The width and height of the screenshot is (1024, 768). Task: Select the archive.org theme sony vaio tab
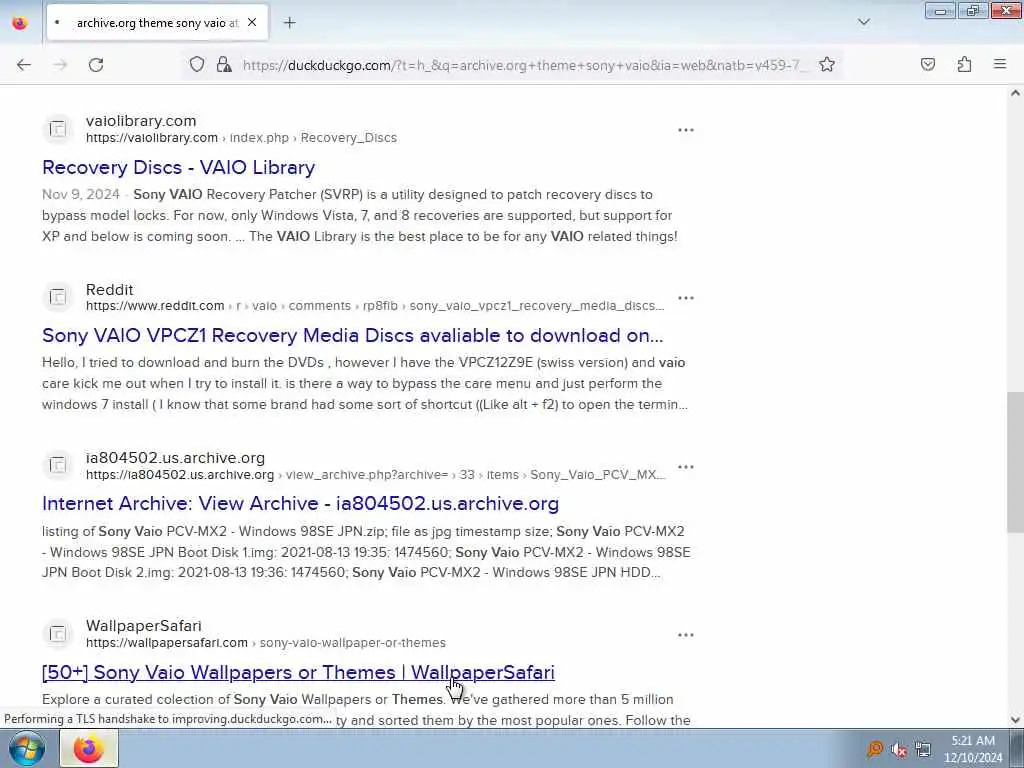pyautogui.click(x=157, y=23)
